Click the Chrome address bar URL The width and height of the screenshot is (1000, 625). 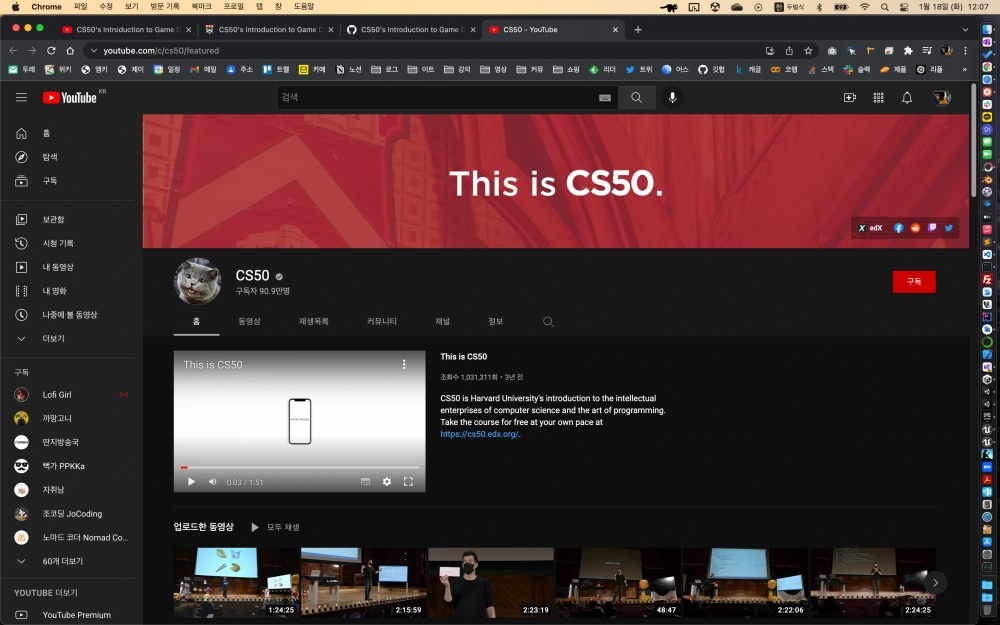(161, 50)
